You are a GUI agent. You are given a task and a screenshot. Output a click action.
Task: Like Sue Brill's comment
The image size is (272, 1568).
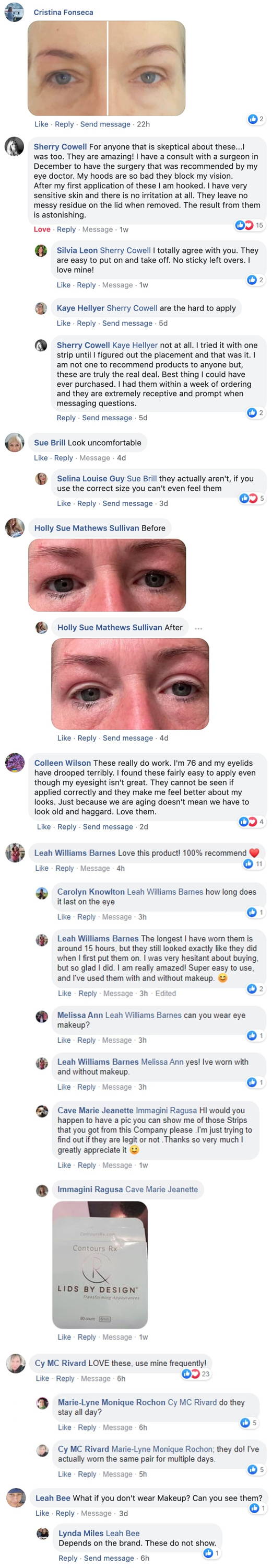click(41, 458)
